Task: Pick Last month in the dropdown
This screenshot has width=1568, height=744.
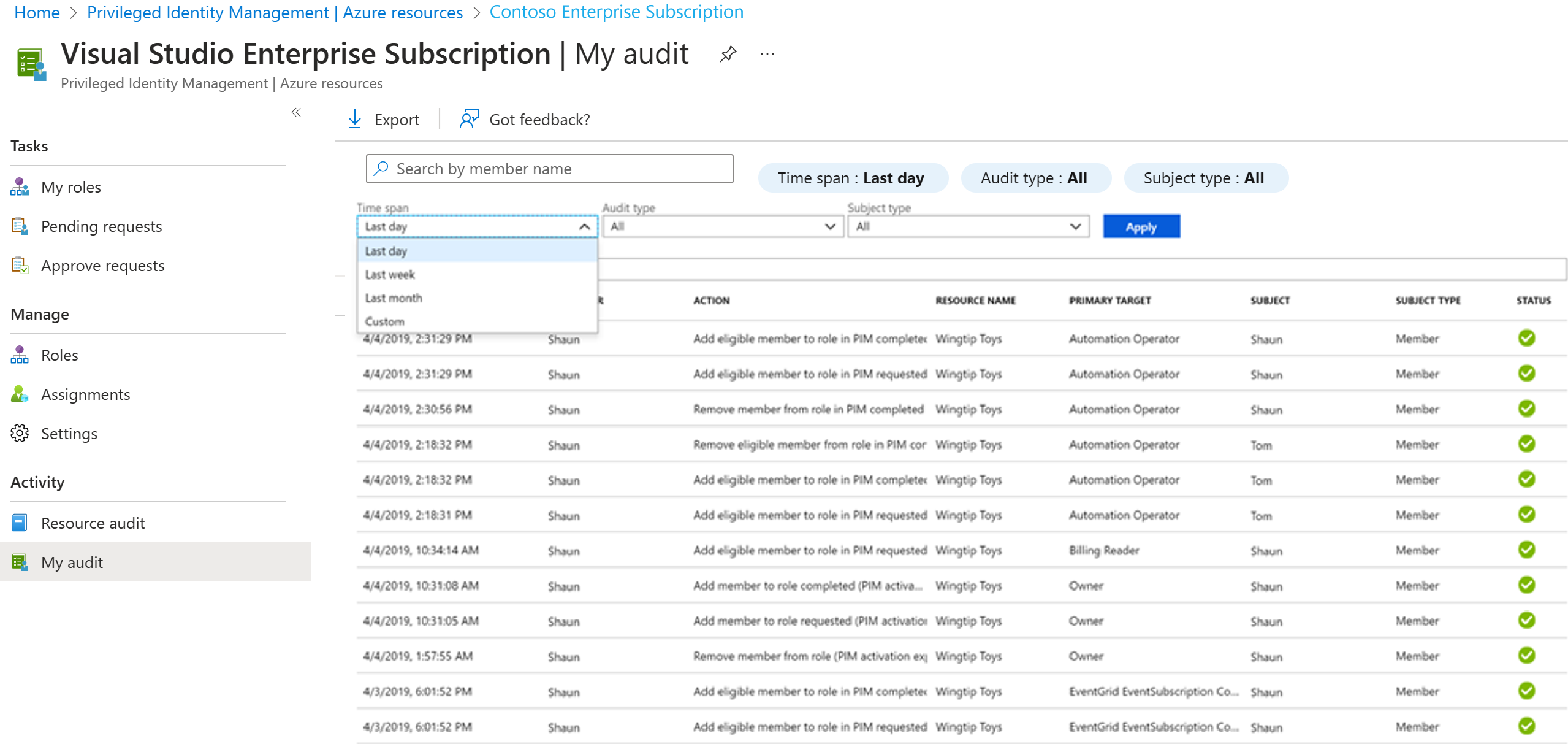Action: point(394,298)
